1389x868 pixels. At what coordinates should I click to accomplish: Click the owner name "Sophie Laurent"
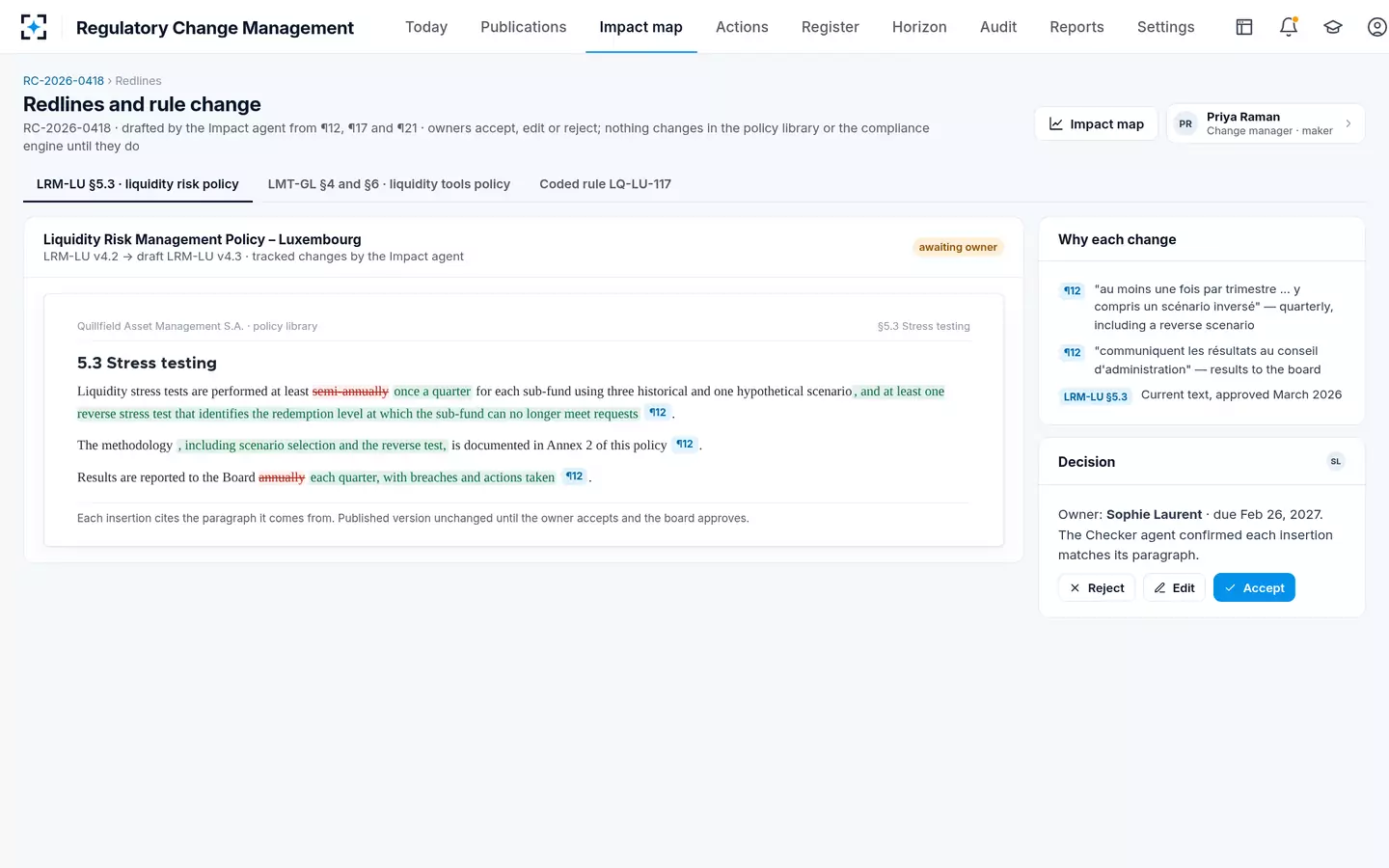pyautogui.click(x=1154, y=514)
